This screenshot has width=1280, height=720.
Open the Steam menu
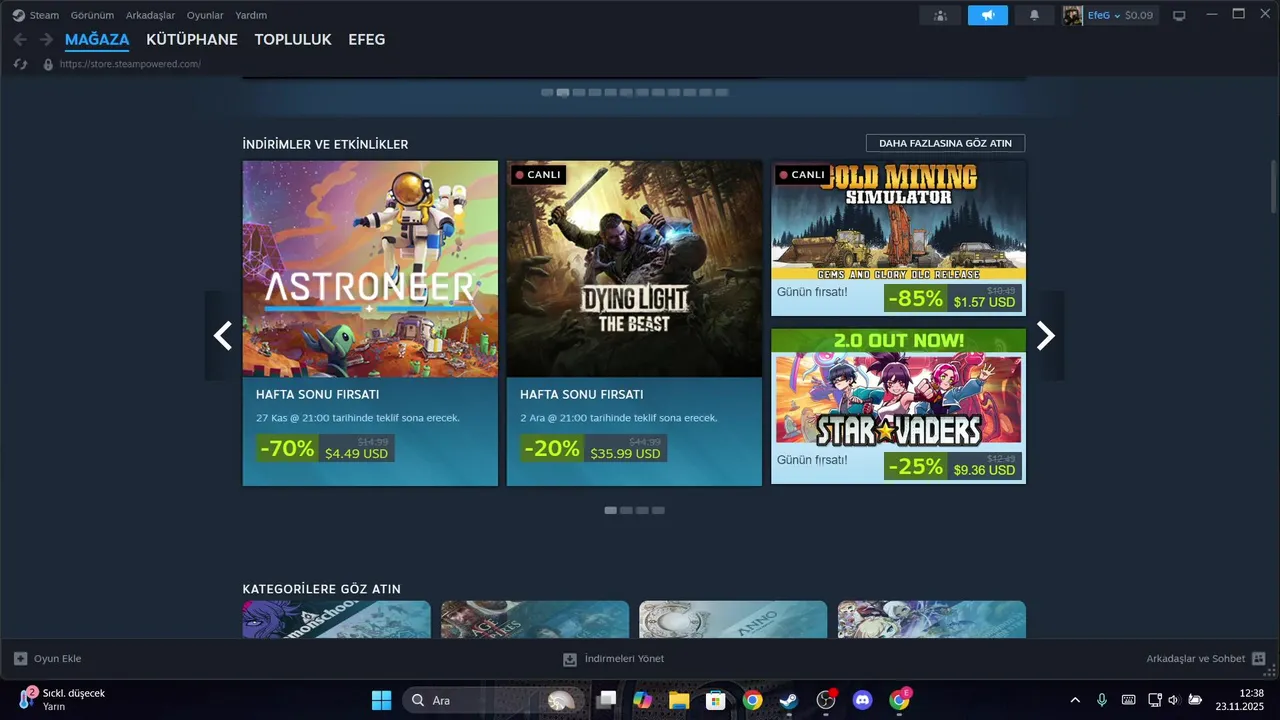[x=44, y=15]
